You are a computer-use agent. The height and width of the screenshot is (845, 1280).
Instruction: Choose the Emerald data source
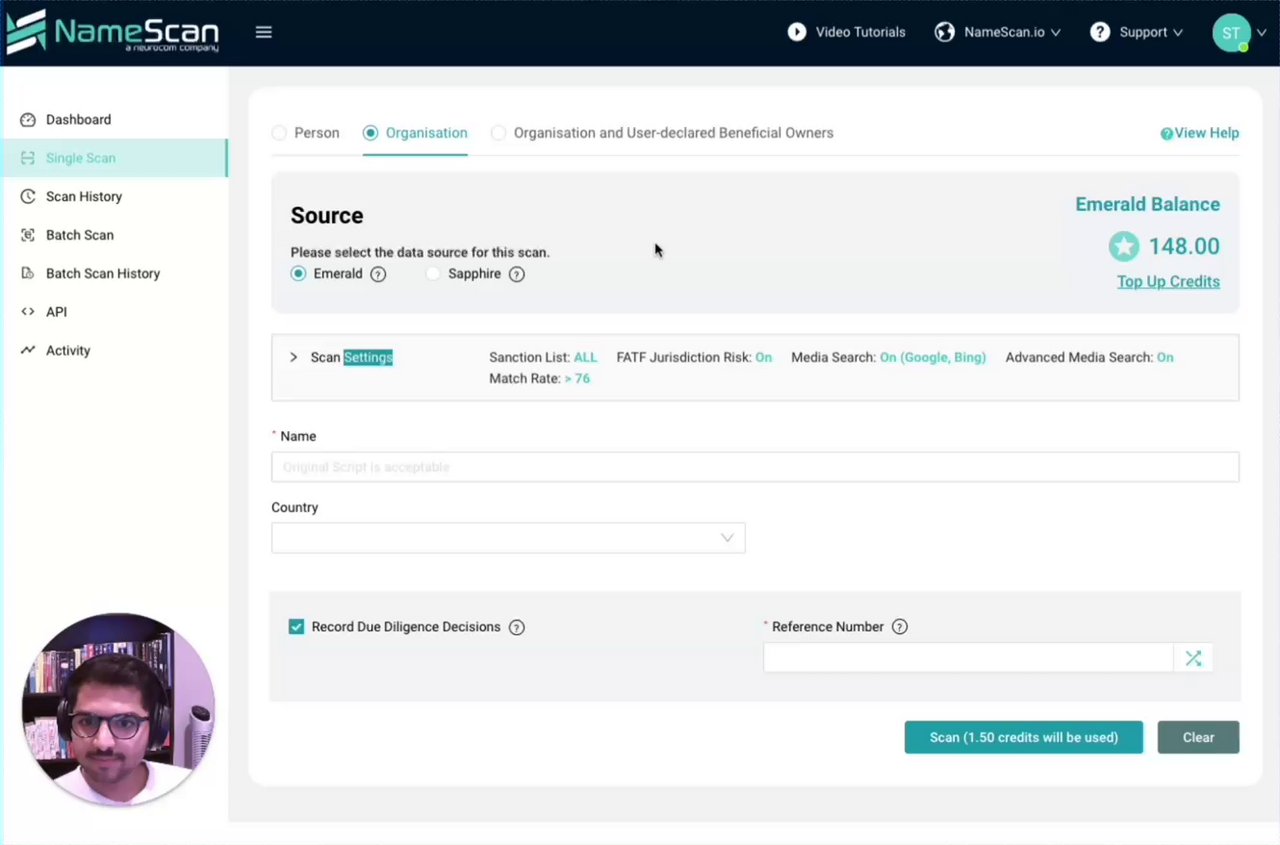pos(298,274)
